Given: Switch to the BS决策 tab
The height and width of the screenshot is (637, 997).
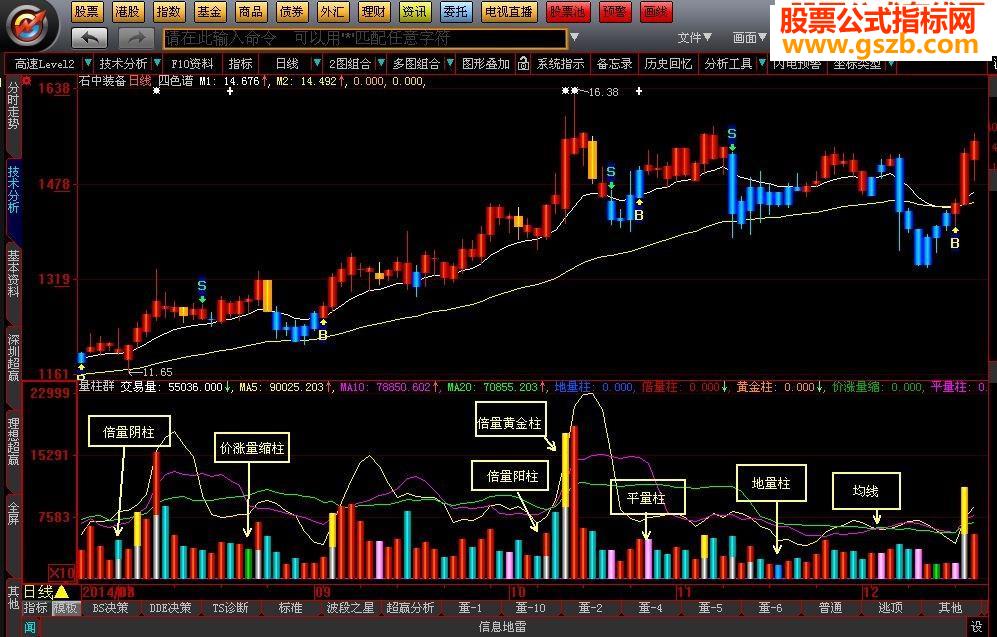Looking at the screenshot, I should pos(110,608).
